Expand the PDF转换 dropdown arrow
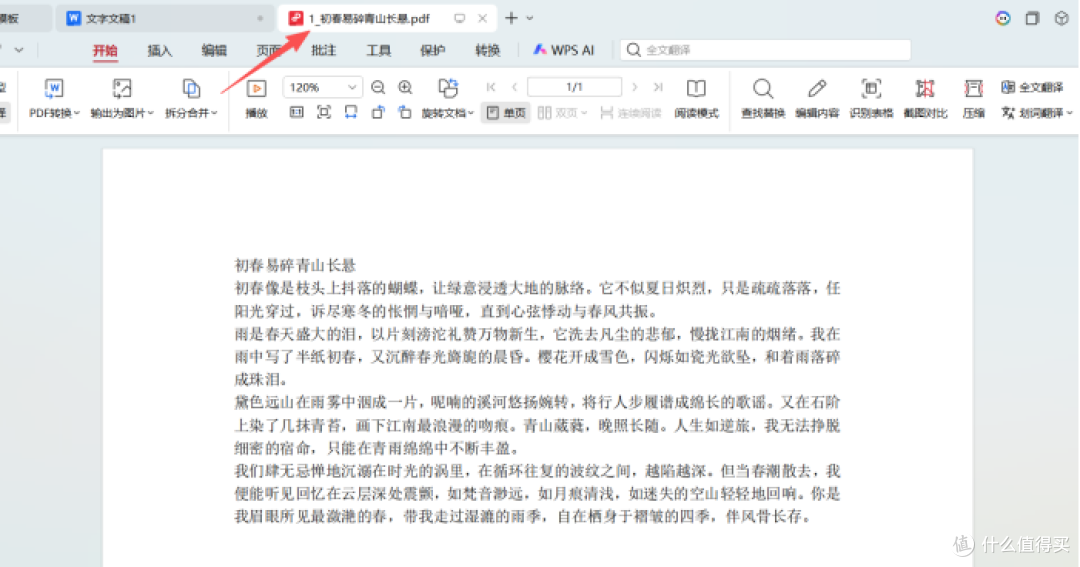The image size is (1080, 567). click(77, 113)
